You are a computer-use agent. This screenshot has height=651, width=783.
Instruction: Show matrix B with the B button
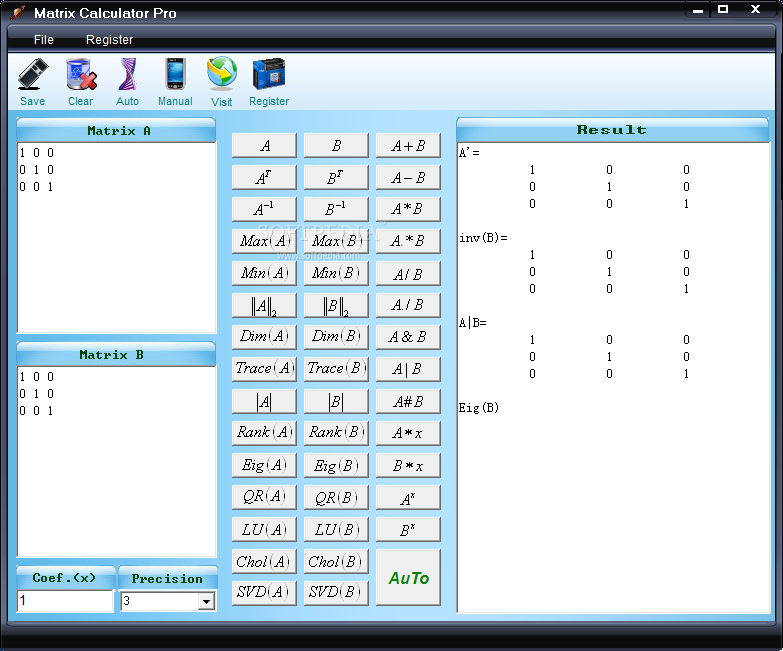point(336,145)
